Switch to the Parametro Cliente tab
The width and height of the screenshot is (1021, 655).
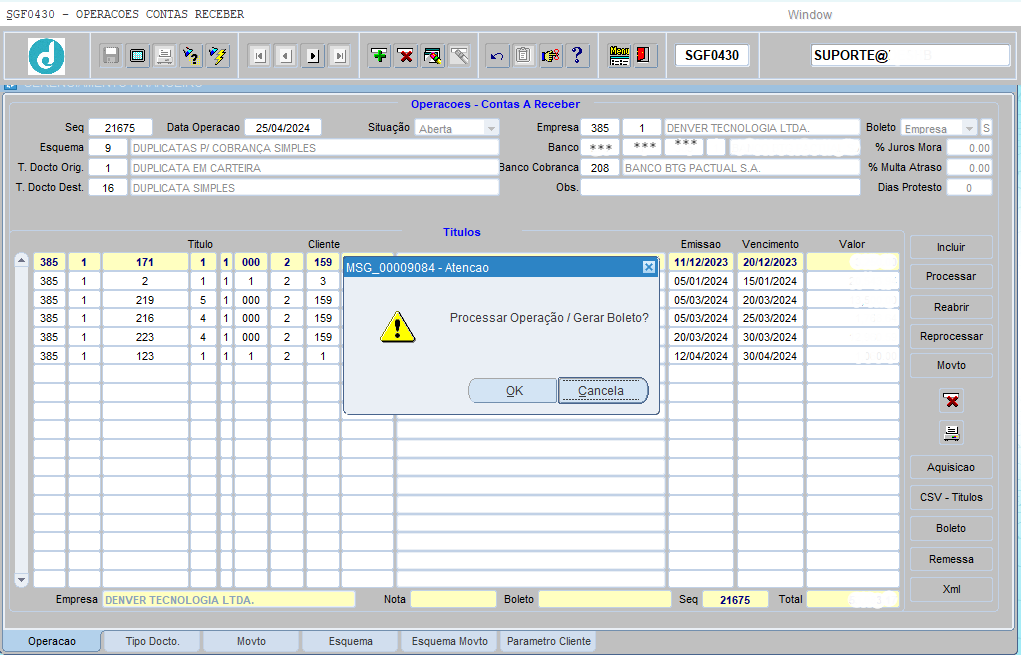click(x=548, y=641)
